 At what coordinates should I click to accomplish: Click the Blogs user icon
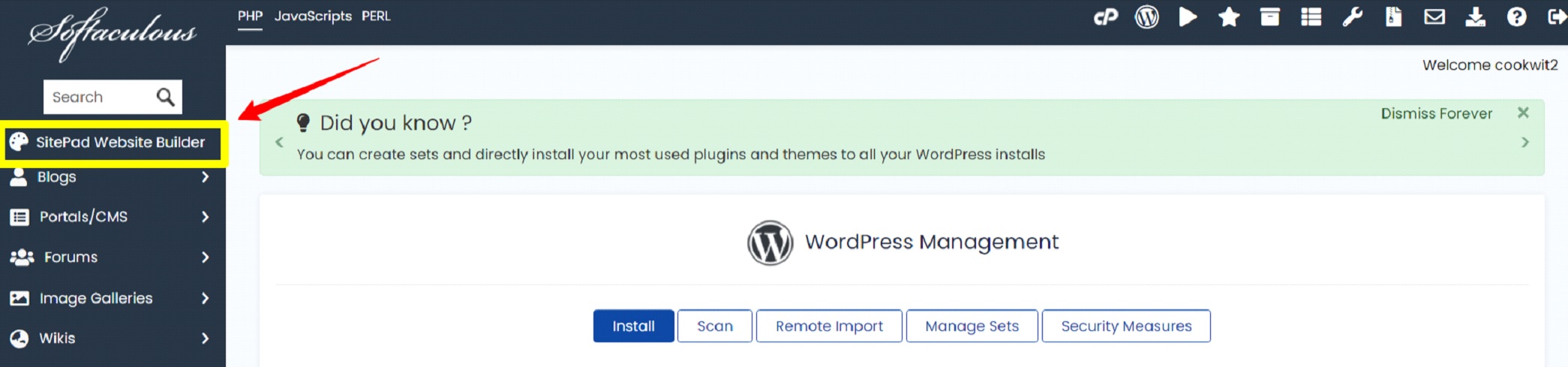pyautogui.click(x=19, y=177)
